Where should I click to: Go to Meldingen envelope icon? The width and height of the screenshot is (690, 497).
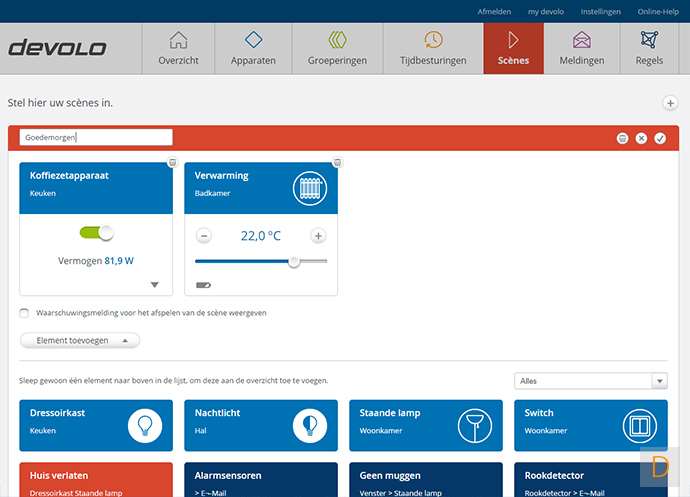tap(582, 49)
